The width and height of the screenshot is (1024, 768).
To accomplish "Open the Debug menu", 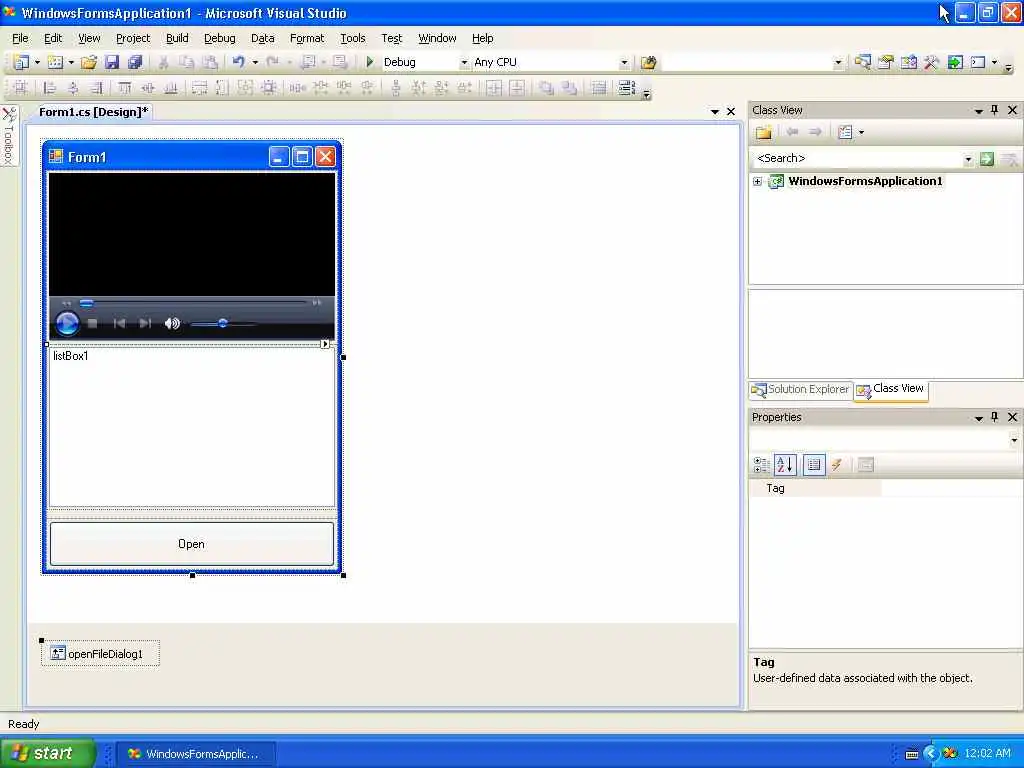I will [219, 39].
